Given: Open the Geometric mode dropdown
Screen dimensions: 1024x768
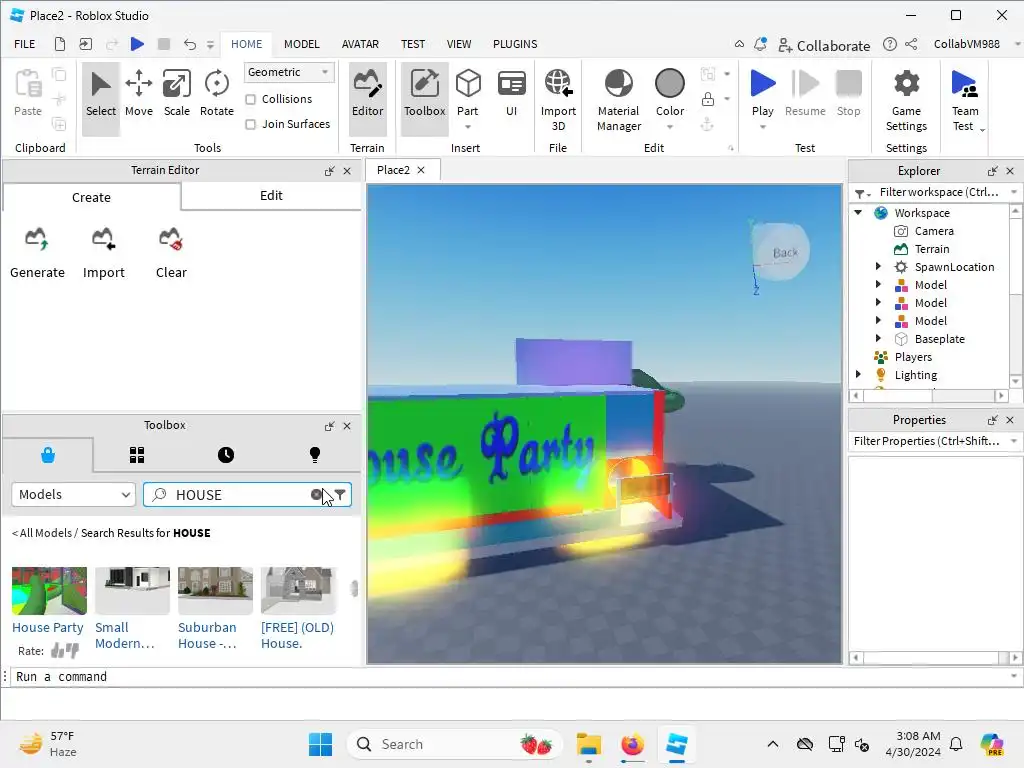Looking at the screenshot, I should [289, 72].
